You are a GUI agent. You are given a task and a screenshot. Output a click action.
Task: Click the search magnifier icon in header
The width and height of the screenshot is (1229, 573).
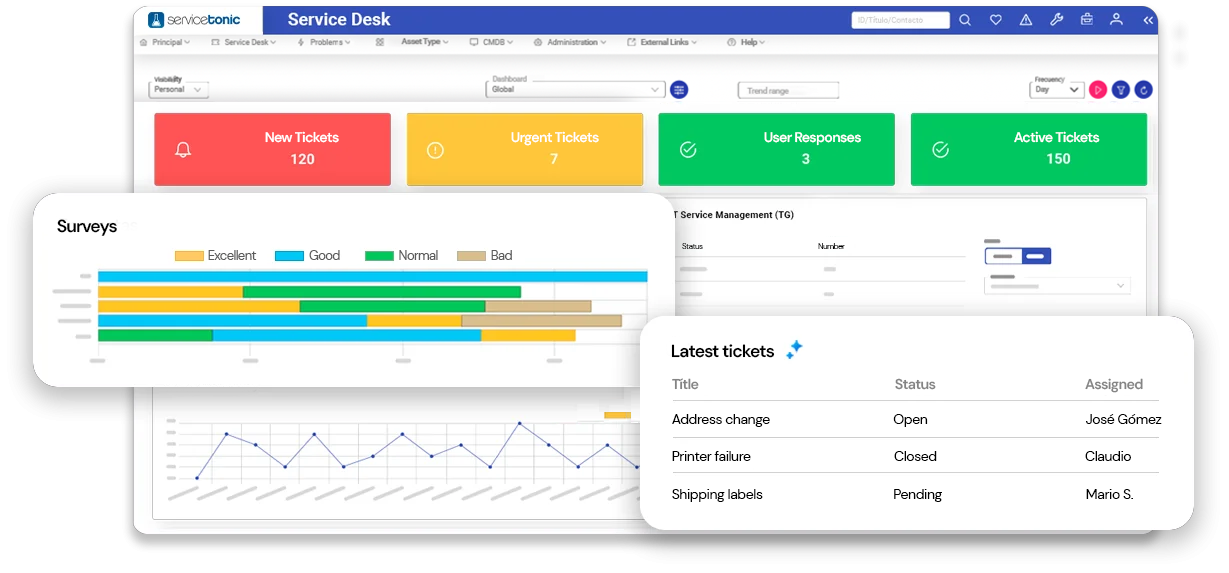pos(965,20)
